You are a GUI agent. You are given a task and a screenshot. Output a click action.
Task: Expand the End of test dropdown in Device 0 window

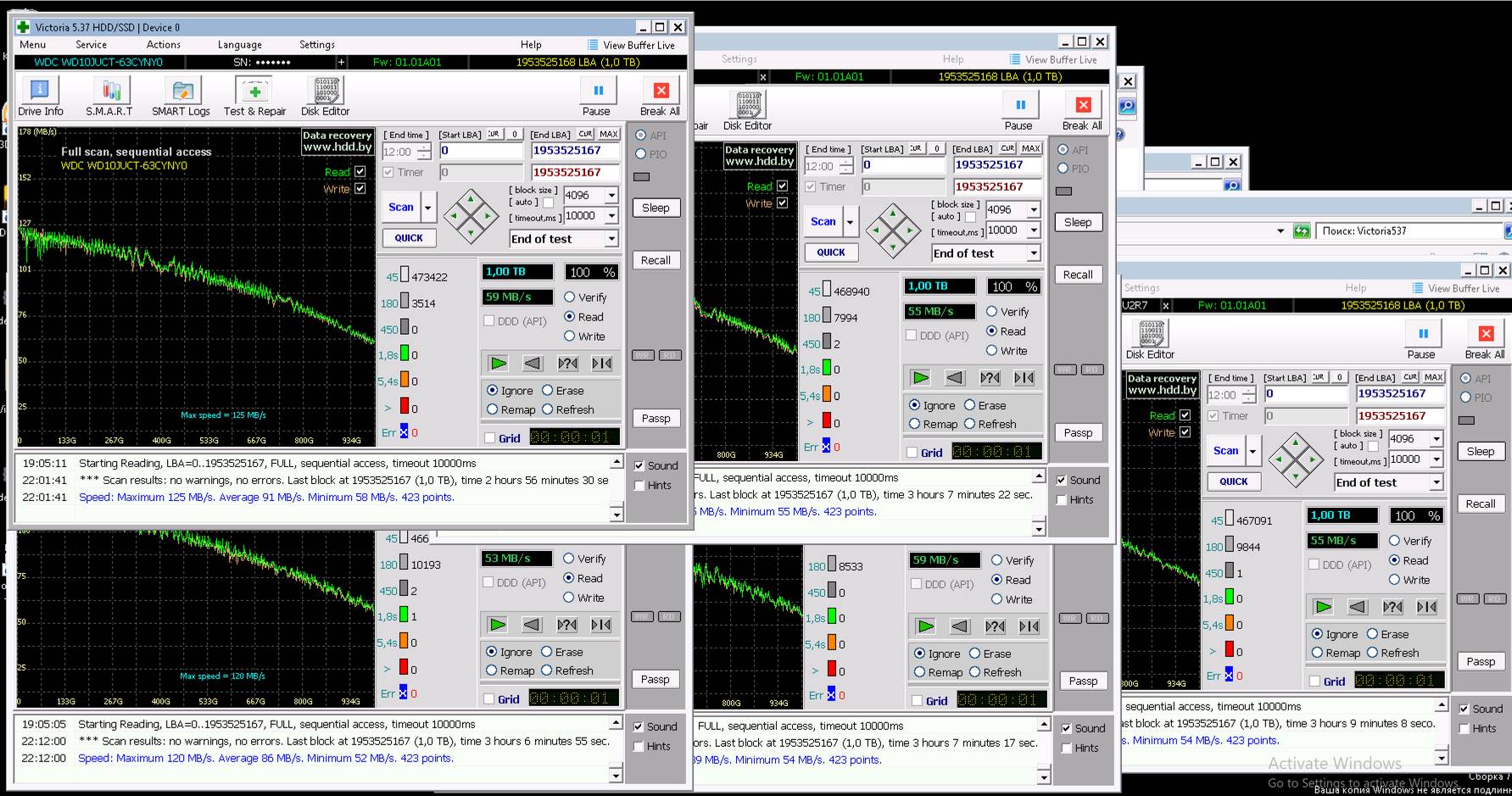[x=611, y=239]
